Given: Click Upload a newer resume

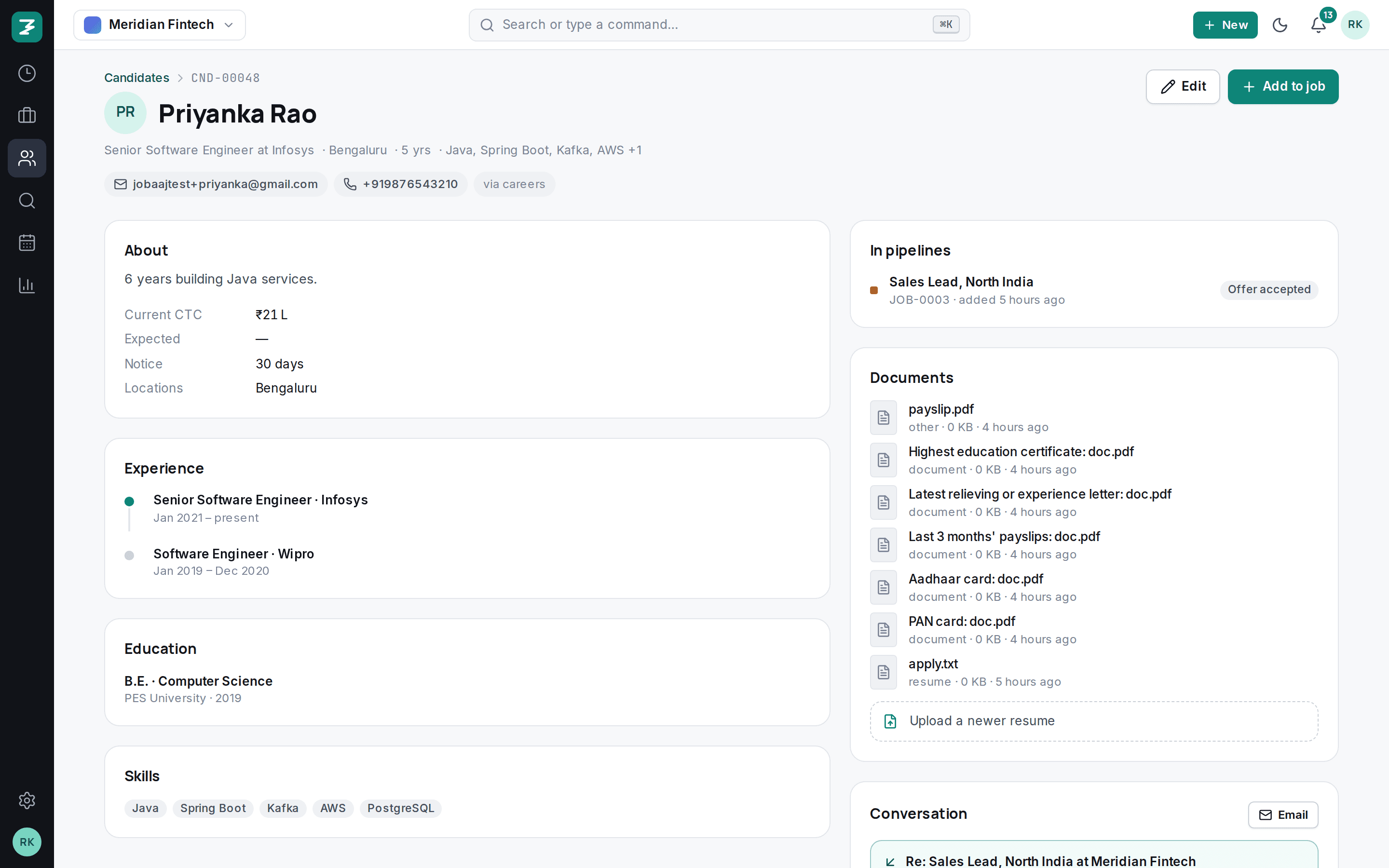Looking at the screenshot, I should [x=1093, y=721].
